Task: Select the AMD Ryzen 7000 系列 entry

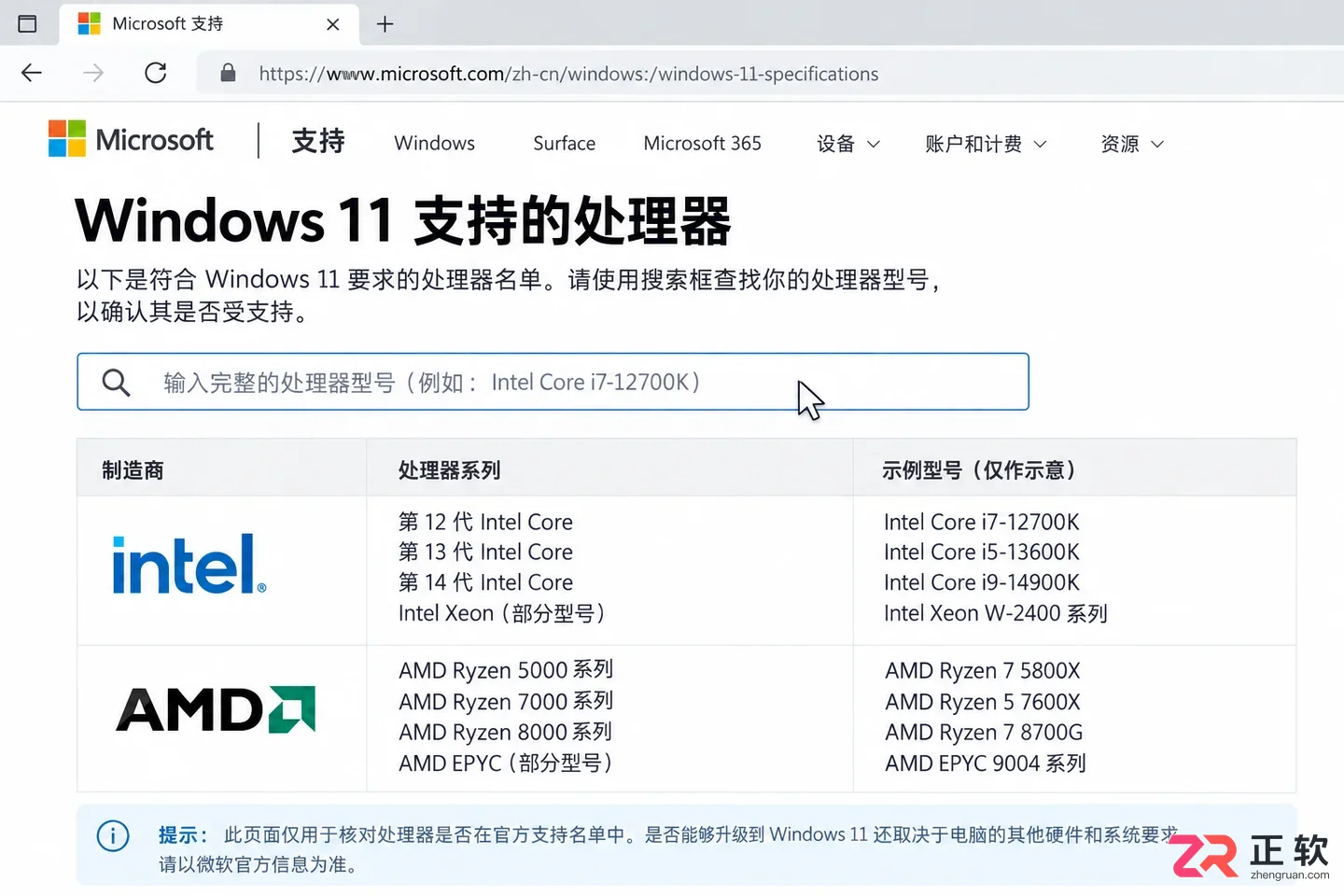Action: coord(506,701)
